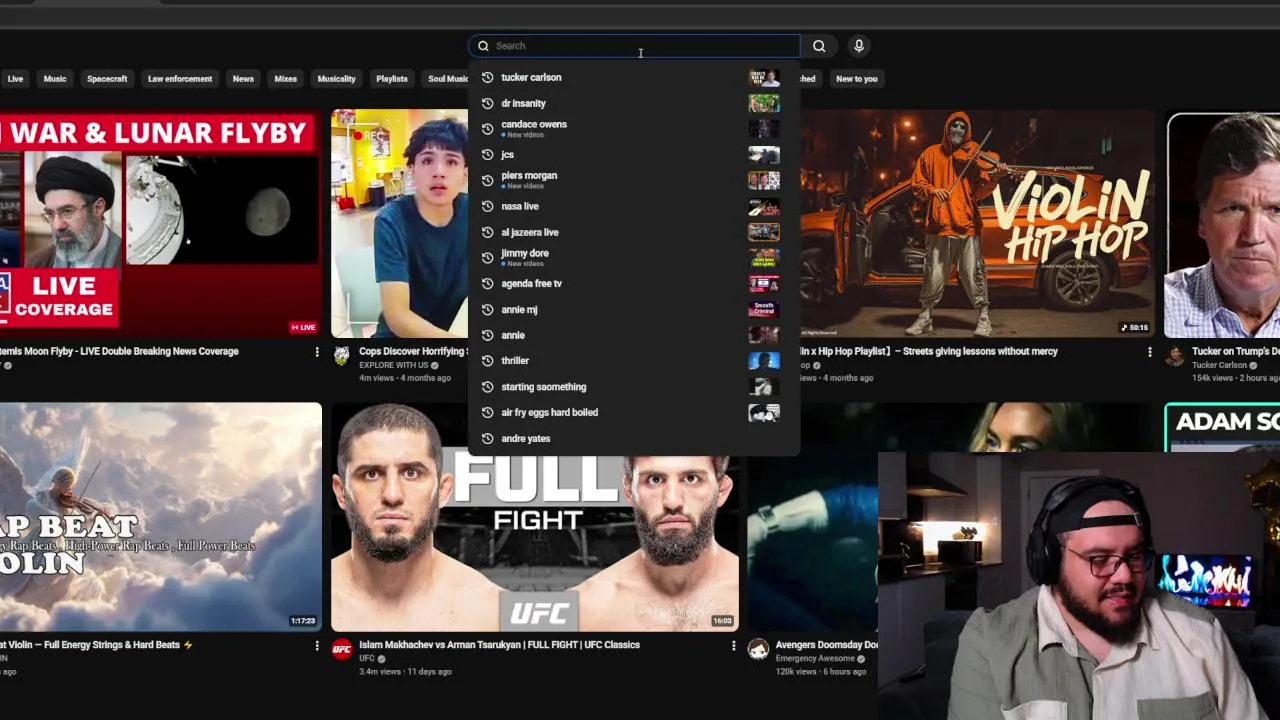Open Emergency Awesome channel name link
1280x720 pixels.
(x=815, y=659)
